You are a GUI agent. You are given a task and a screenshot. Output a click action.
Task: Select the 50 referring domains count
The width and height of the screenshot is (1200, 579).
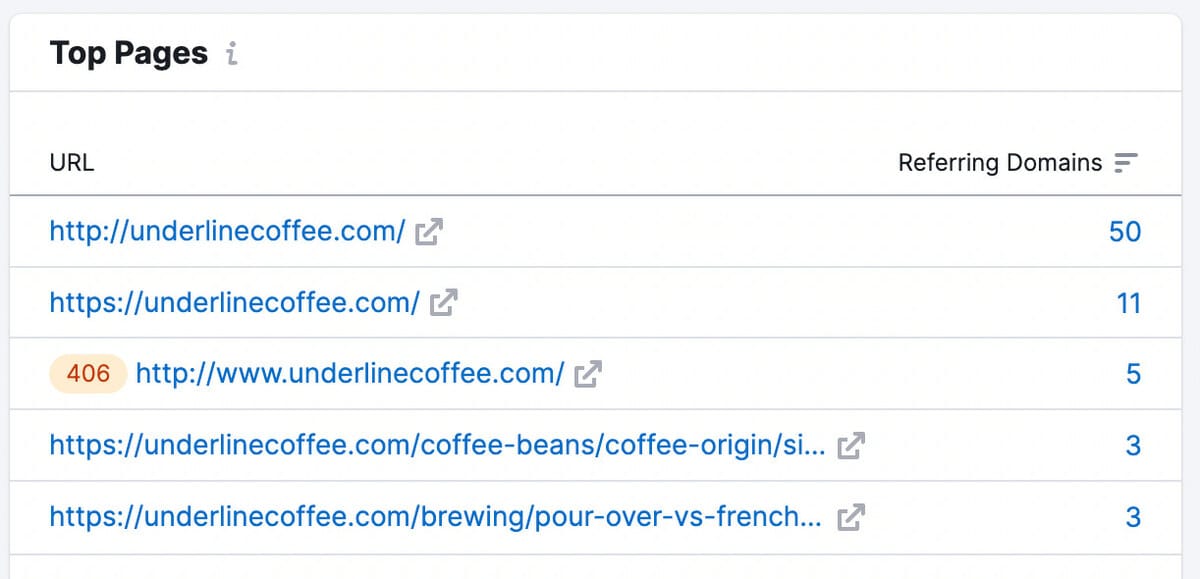coord(1125,232)
